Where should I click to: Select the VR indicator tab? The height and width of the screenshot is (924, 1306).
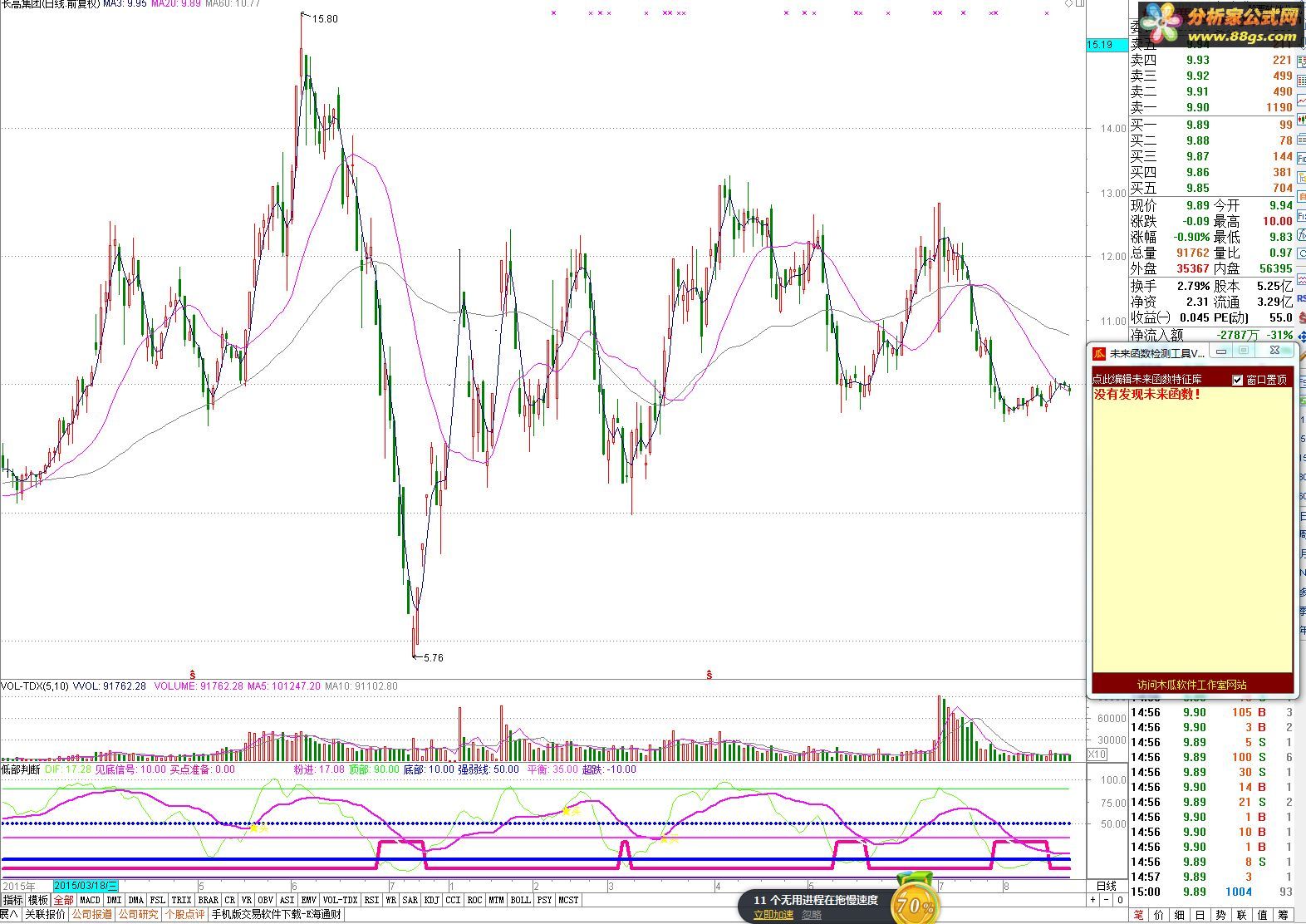pos(247,900)
